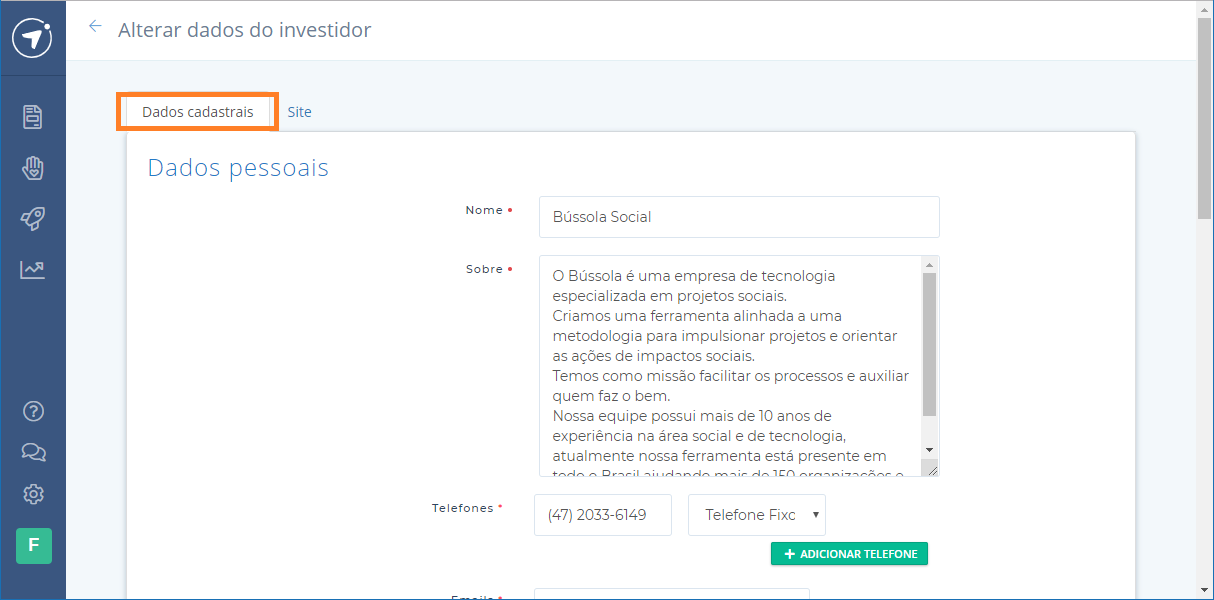The height and width of the screenshot is (600, 1214).
Task: Click the Alterar dados do investidor title
Action: tap(245, 30)
